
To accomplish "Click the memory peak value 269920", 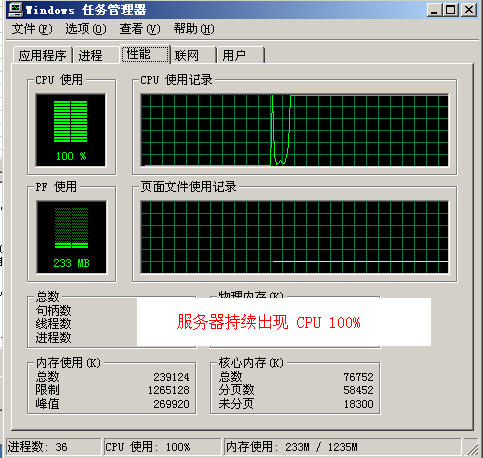I will click(x=171, y=404).
